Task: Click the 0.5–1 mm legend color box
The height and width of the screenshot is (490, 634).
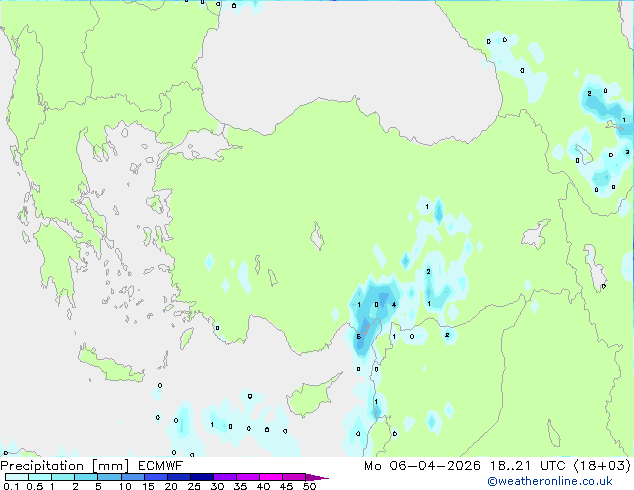Action: pyautogui.click(x=40, y=477)
